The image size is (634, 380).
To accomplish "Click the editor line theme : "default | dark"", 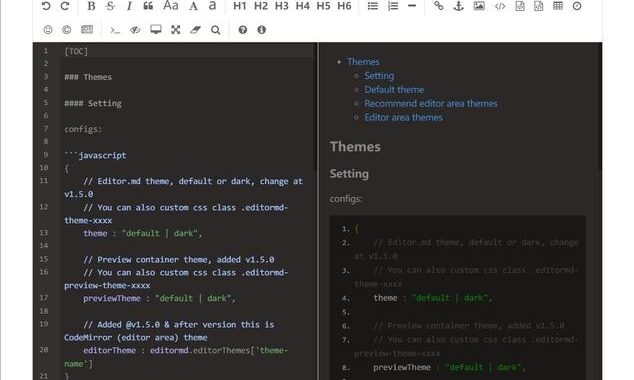I will (142, 233).
